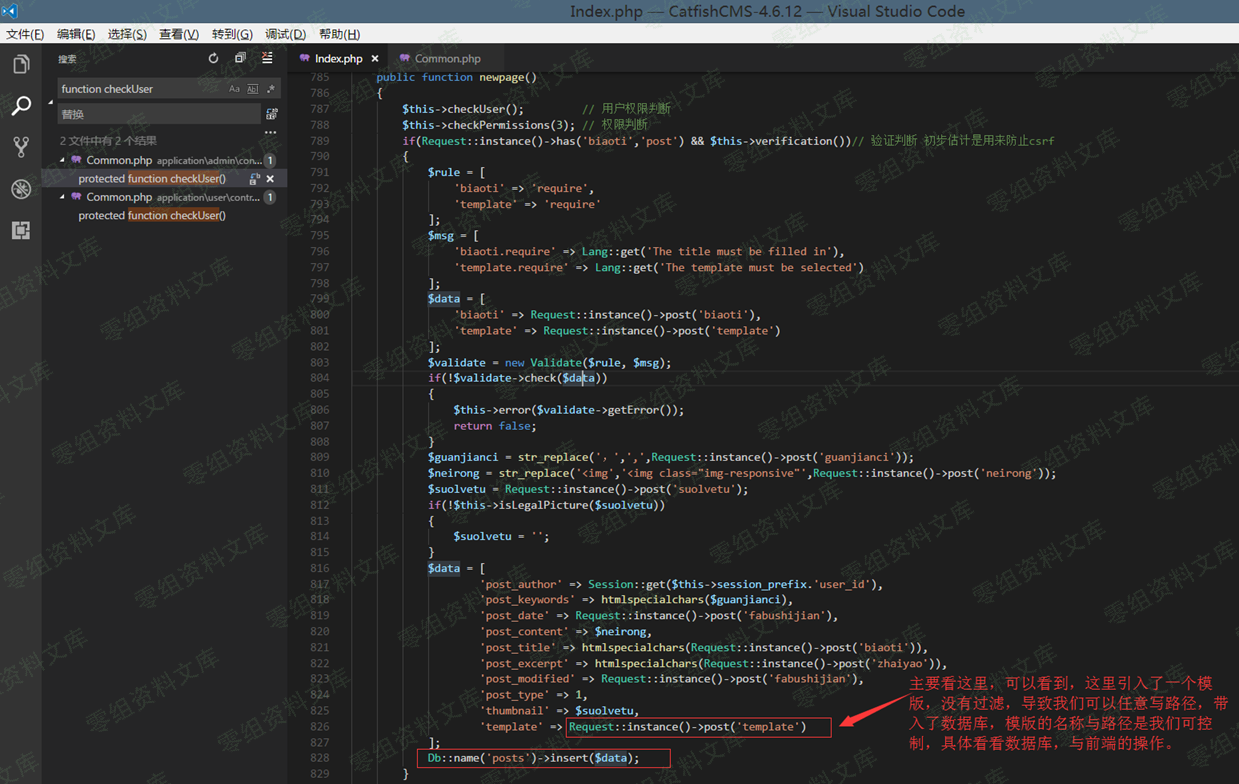Image resolution: width=1239 pixels, height=784 pixels.
Task: Open second protected function checkUser() result
Action: [x=152, y=216]
